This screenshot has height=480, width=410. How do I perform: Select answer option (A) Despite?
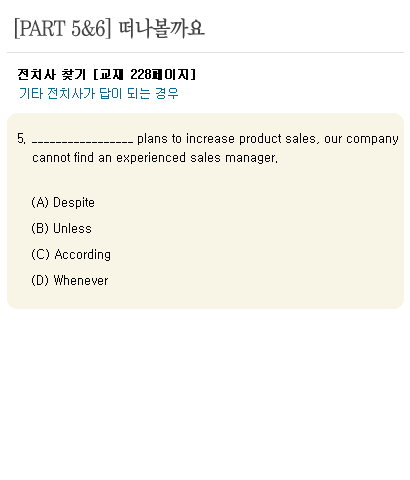pyautogui.click(x=63, y=203)
